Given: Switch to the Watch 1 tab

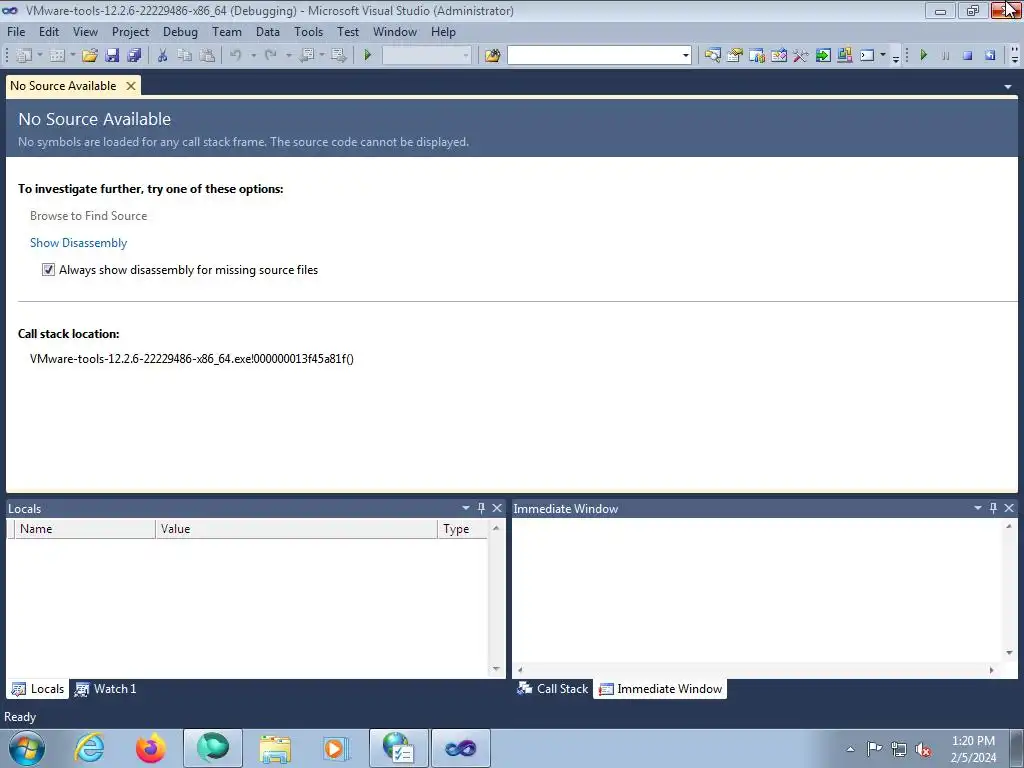Looking at the screenshot, I should point(106,688).
